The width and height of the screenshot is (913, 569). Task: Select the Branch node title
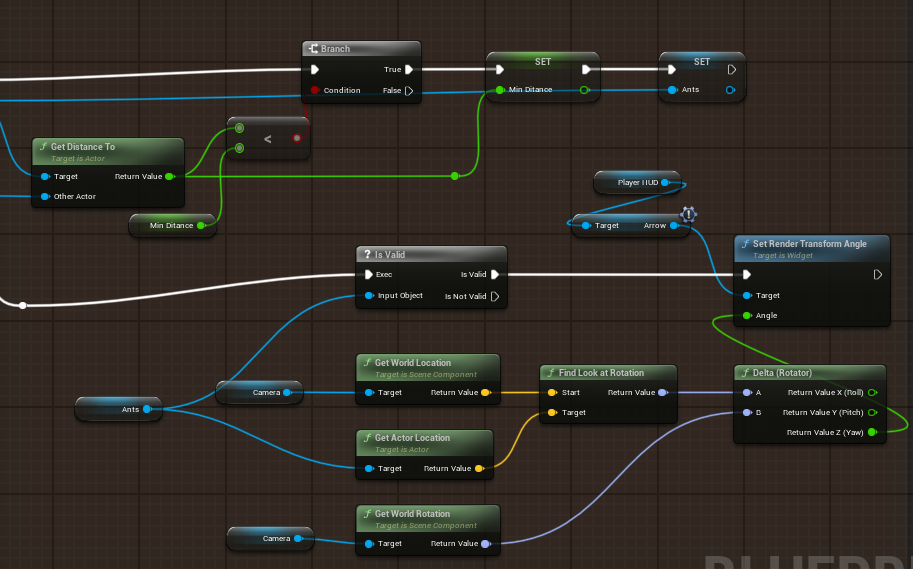tap(335, 49)
